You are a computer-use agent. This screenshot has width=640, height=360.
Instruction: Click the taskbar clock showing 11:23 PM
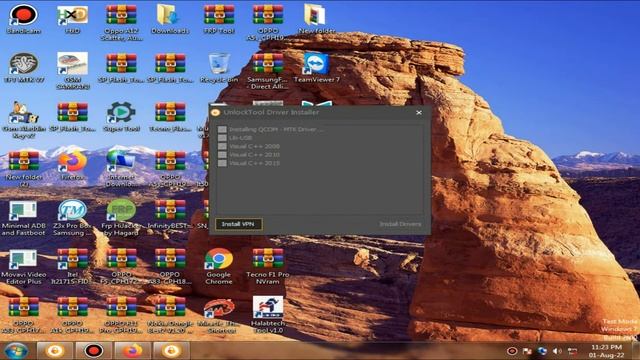(x=607, y=351)
